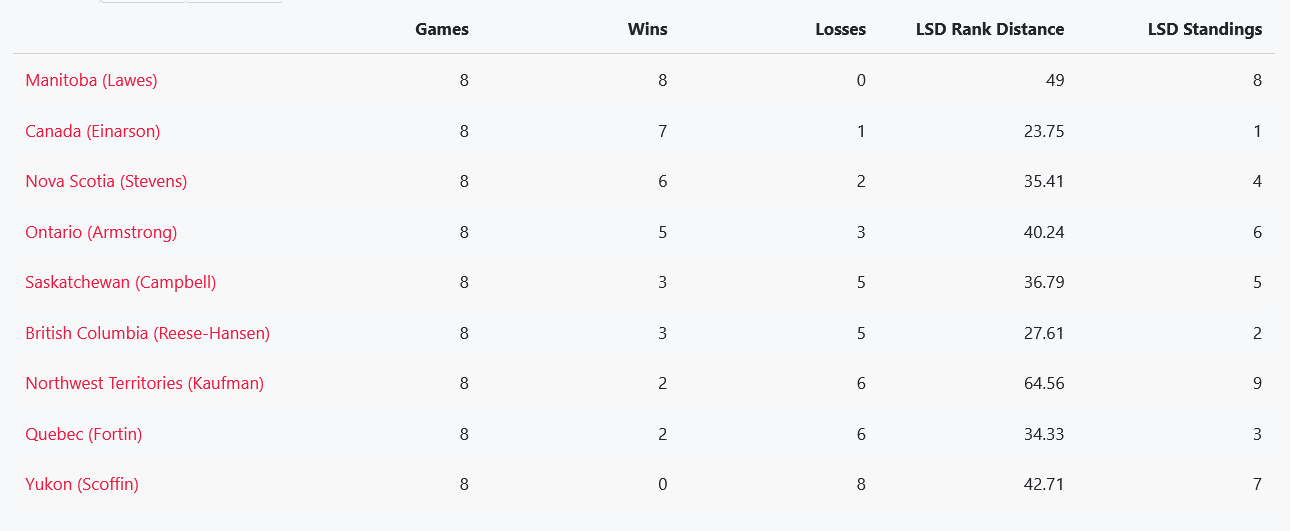Screen dimensions: 1291x531
Task: Click Quebec's LSD distance value 34.33
Action: click(1044, 434)
